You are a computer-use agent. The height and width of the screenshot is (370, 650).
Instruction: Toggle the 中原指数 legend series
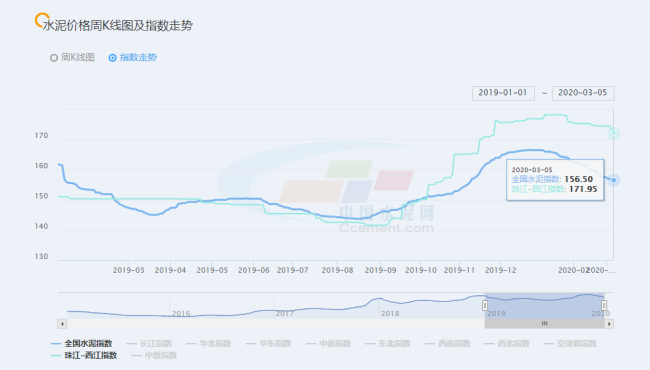click(x=154, y=355)
